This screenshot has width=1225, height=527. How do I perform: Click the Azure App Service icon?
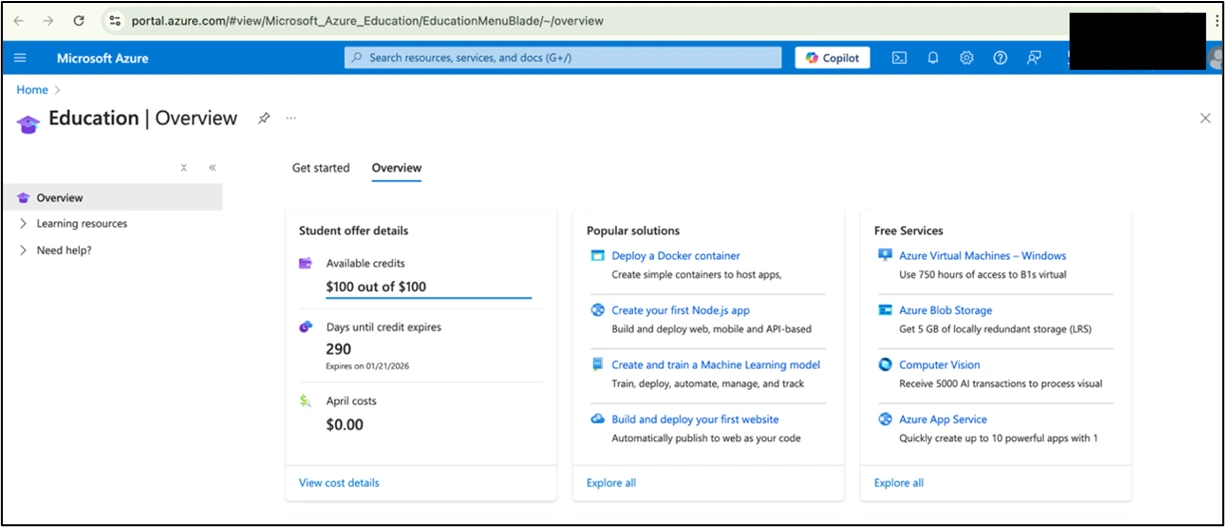pyautogui.click(x=885, y=420)
